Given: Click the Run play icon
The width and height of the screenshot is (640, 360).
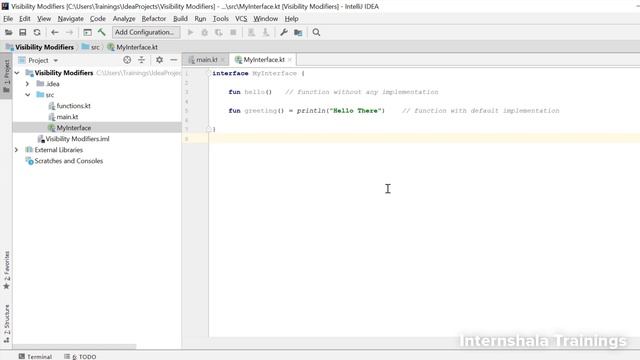Looking at the screenshot, I should click(190, 32).
